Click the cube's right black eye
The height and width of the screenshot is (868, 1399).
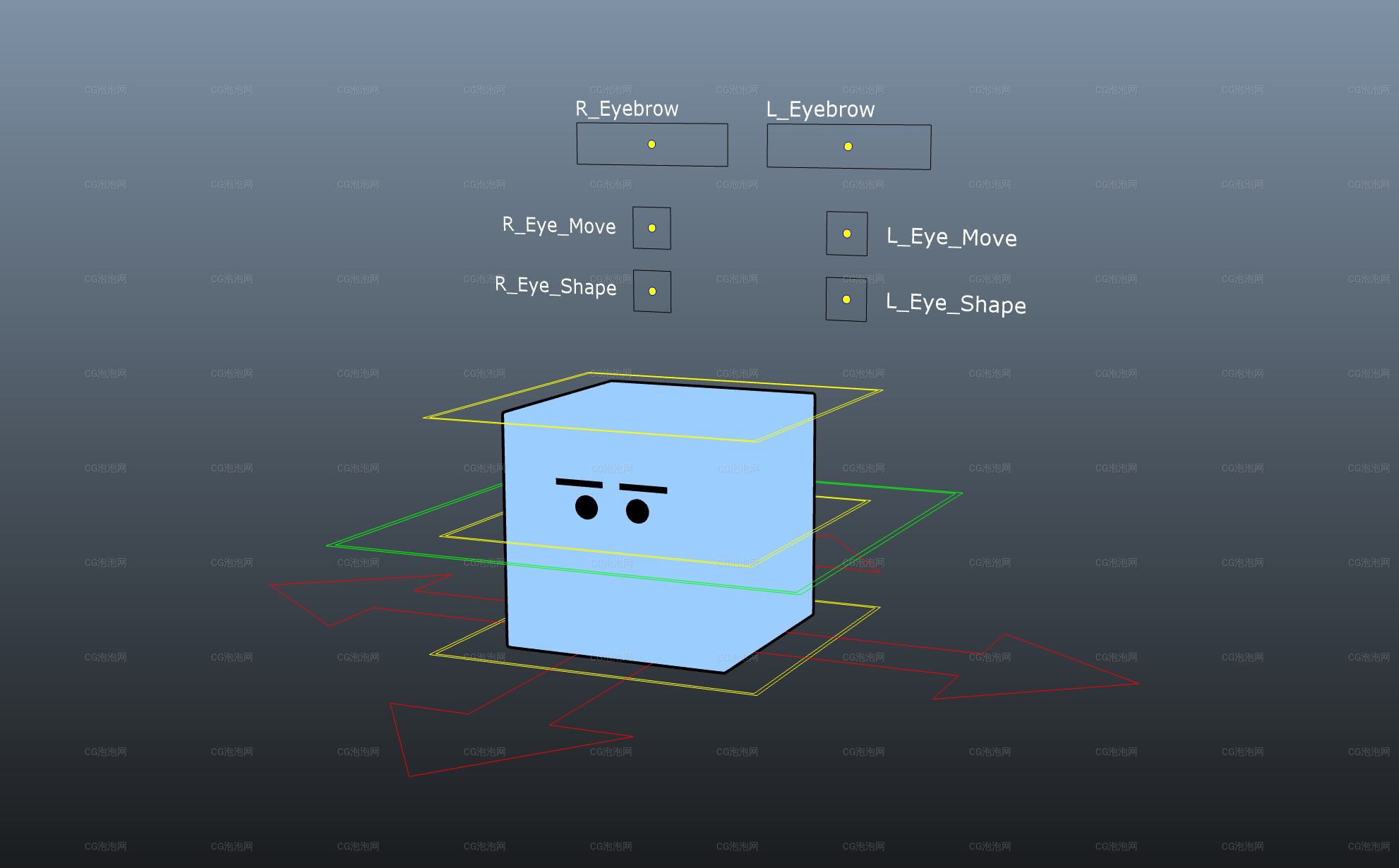(637, 511)
